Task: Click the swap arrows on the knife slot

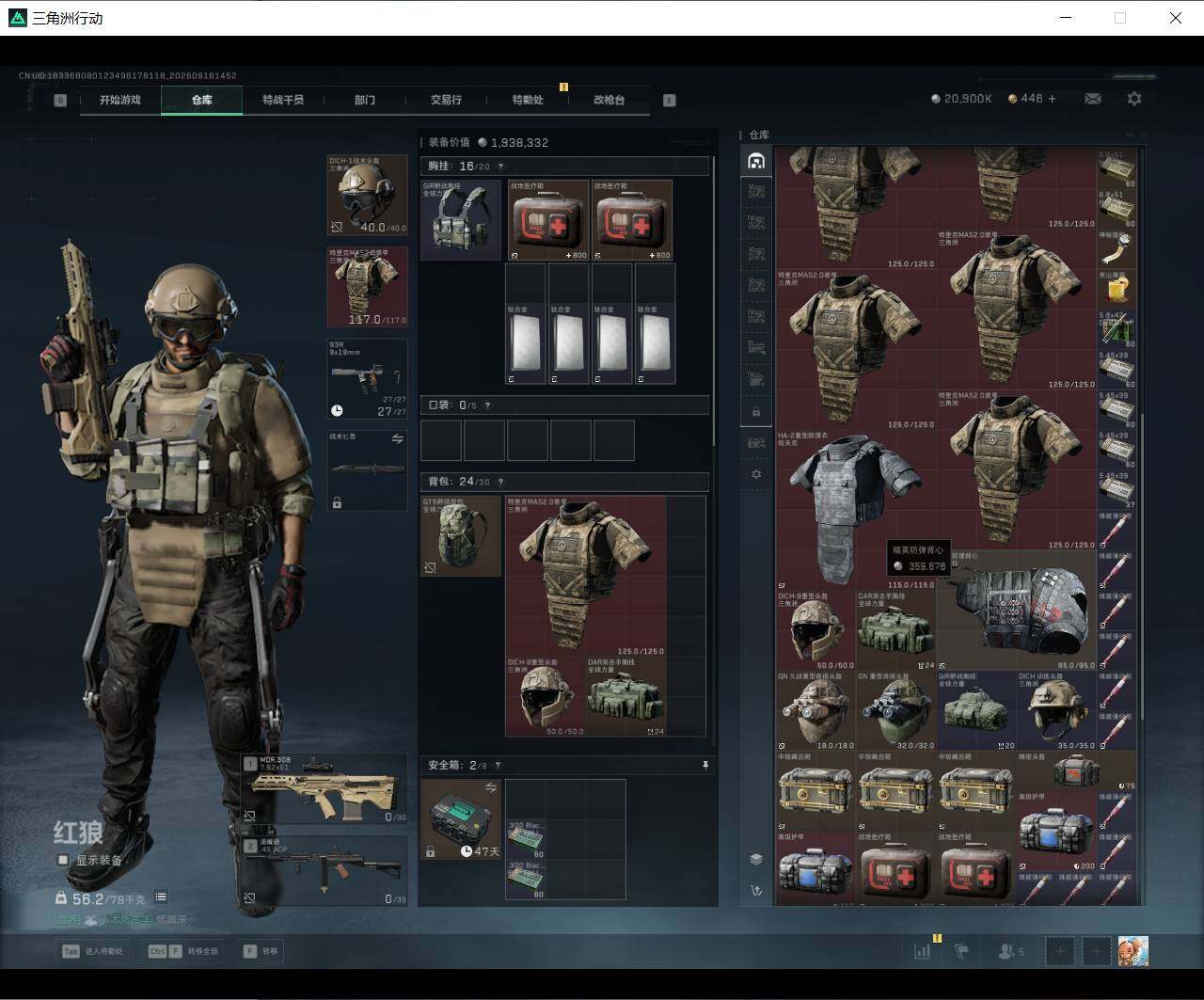Action: 397,439
